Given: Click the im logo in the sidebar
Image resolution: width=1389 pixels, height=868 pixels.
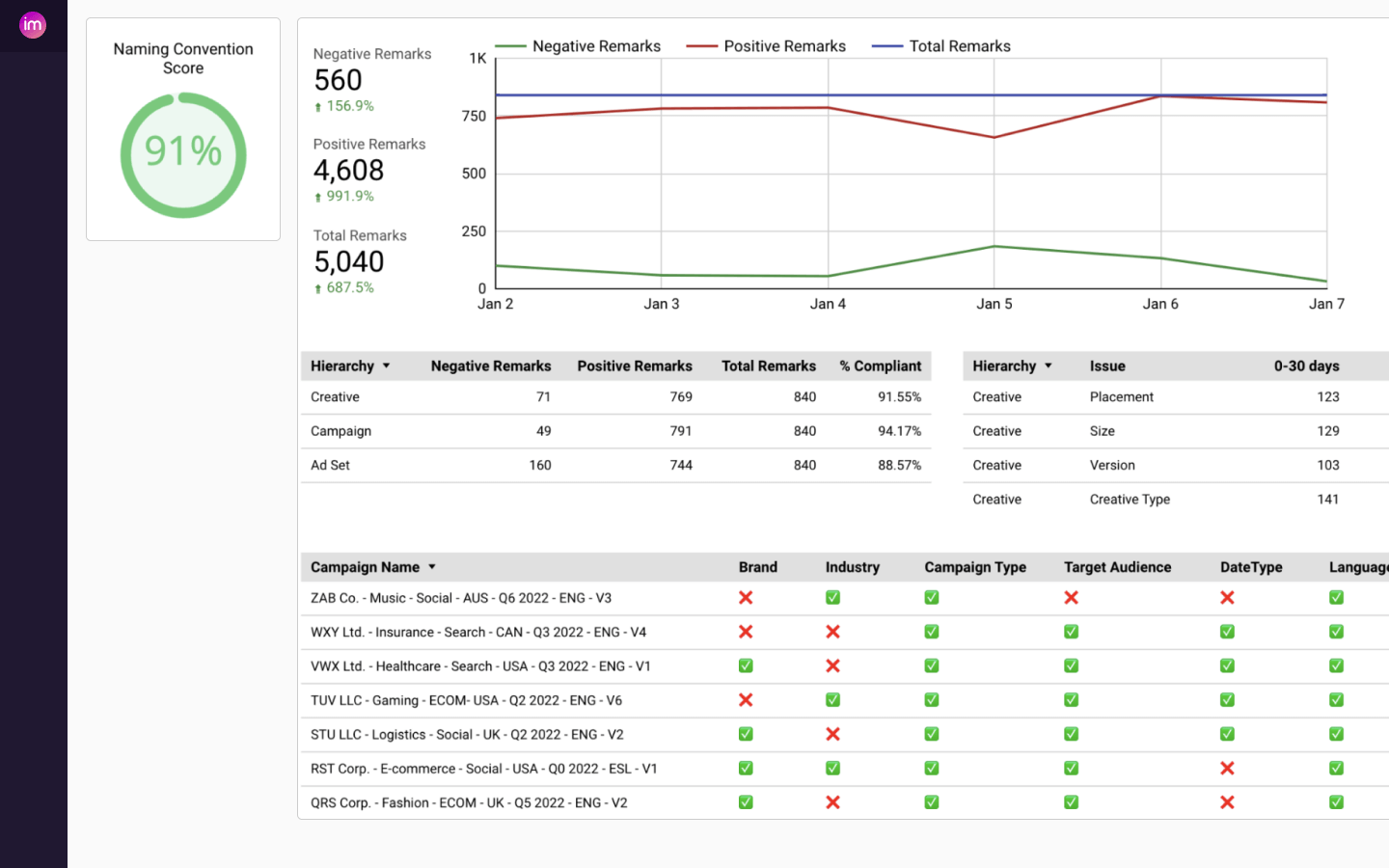Looking at the screenshot, I should pos(33,25).
